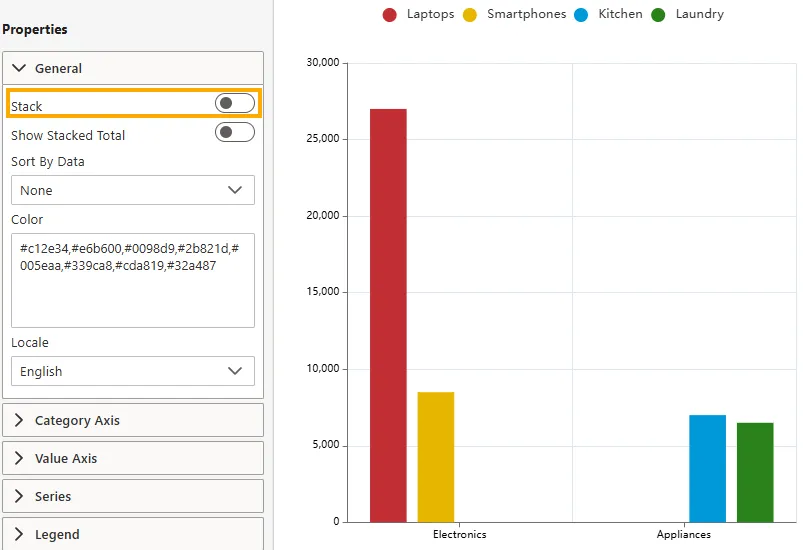
Task: Click the green Laundry legend circle
Action: click(658, 15)
